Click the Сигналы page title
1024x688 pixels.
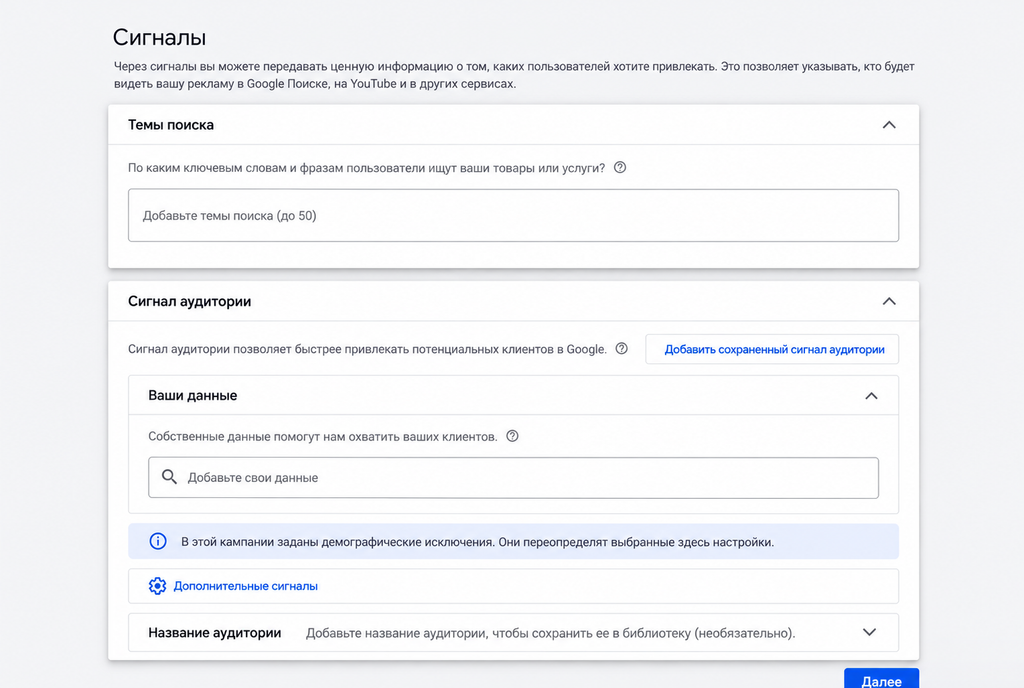tap(159, 37)
